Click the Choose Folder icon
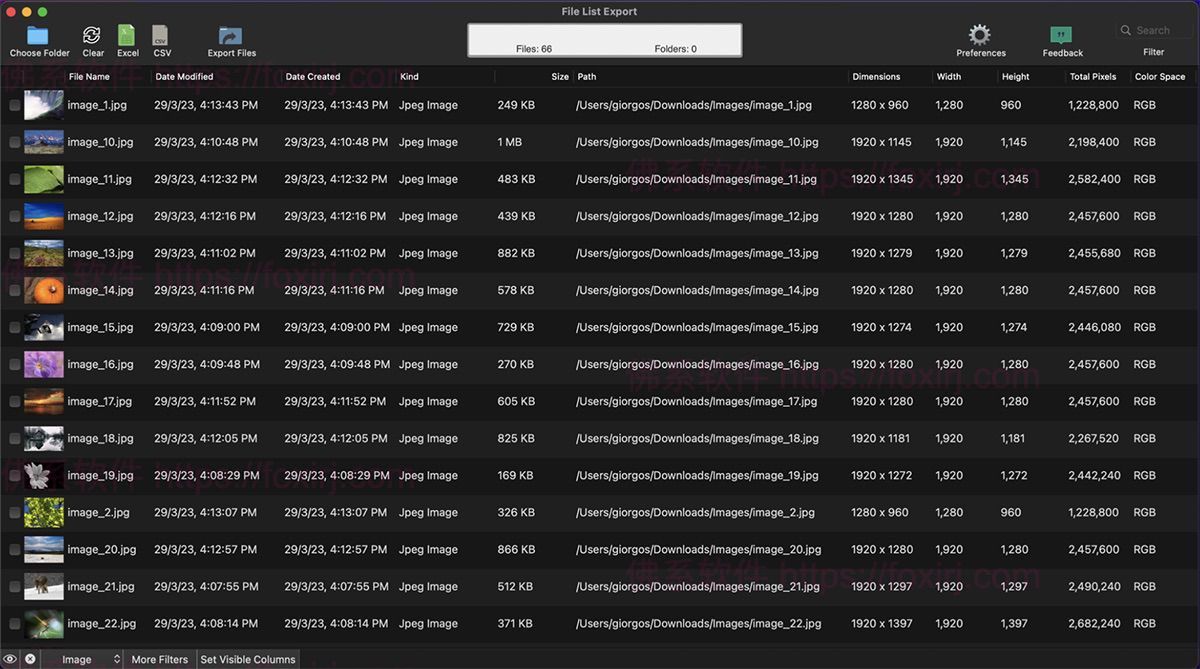 tap(38, 37)
